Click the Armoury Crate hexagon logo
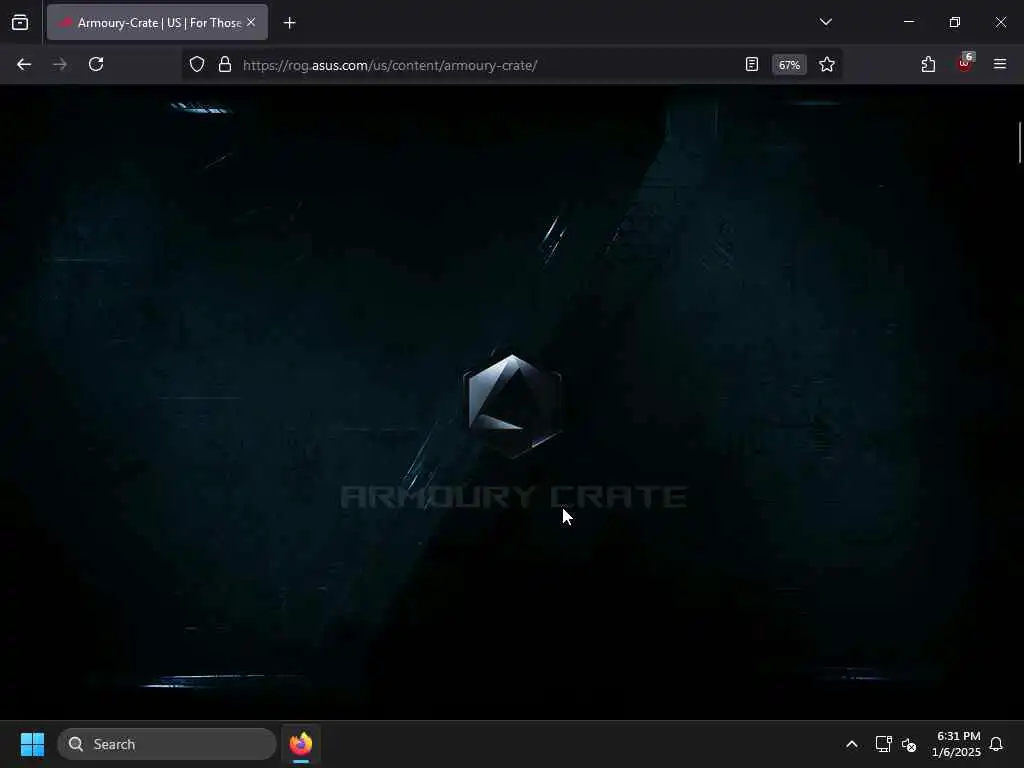 (513, 406)
